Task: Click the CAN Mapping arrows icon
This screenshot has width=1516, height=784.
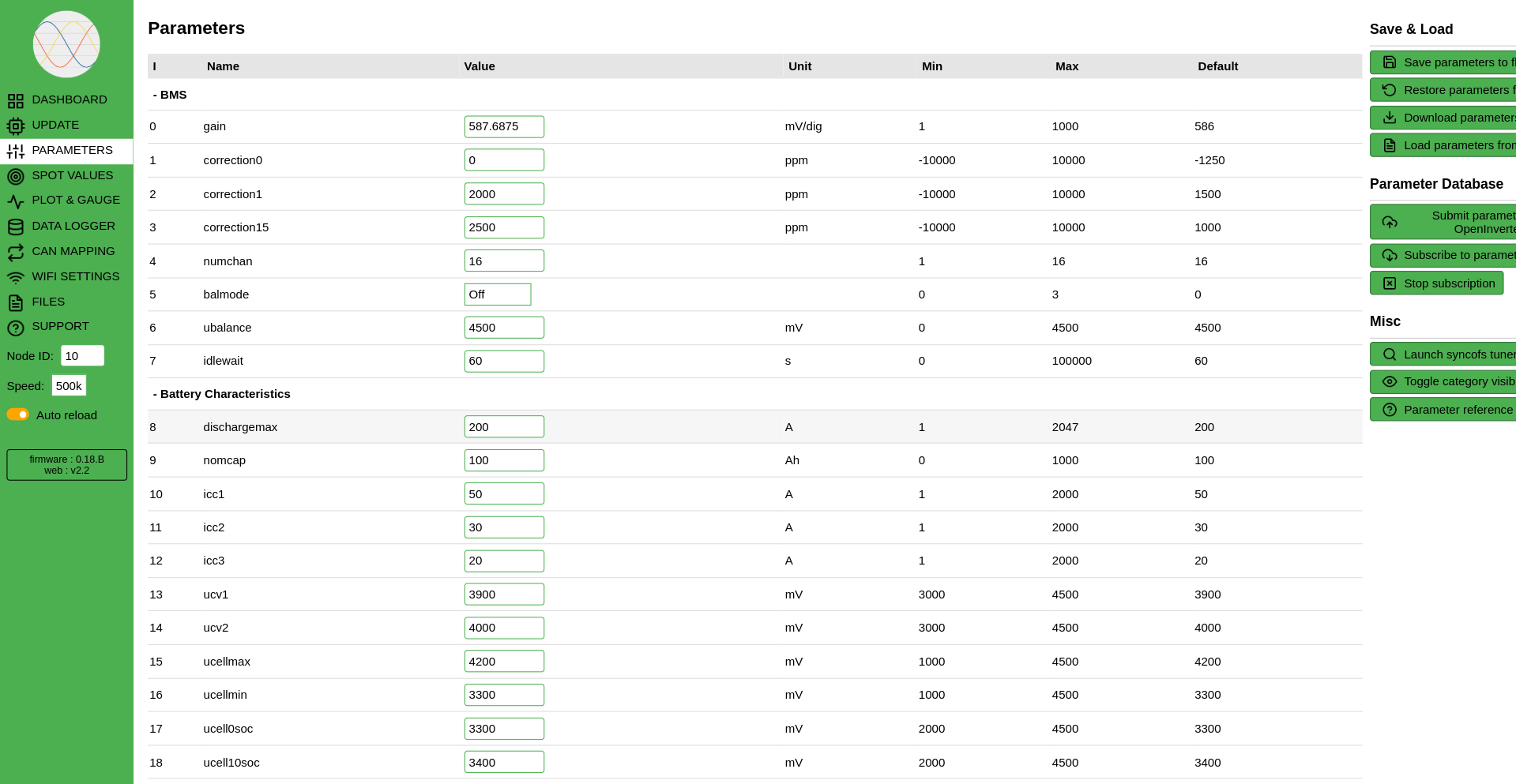Action: tap(16, 253)
